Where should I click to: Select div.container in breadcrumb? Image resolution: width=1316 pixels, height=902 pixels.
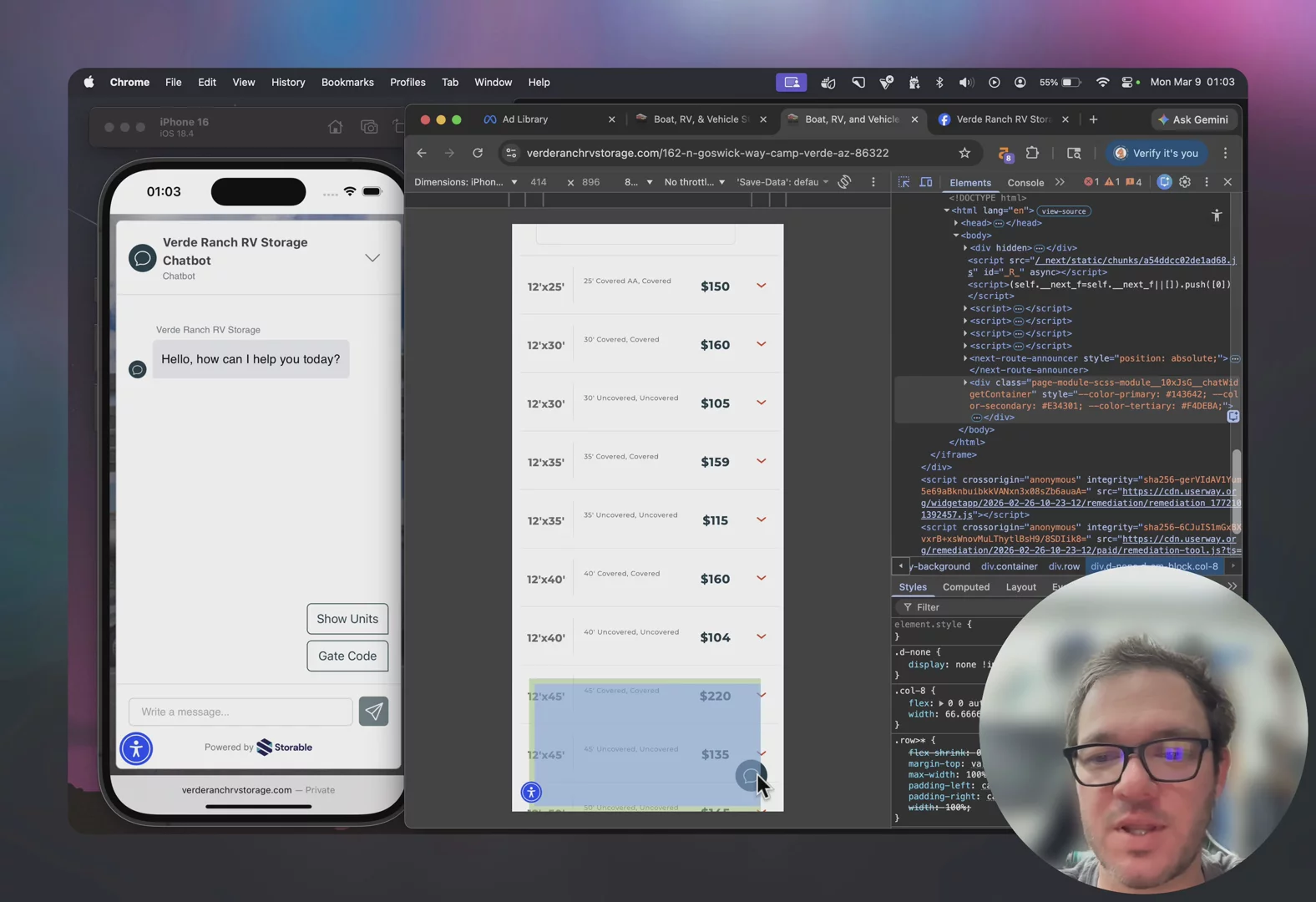(x=1009, y=566)
